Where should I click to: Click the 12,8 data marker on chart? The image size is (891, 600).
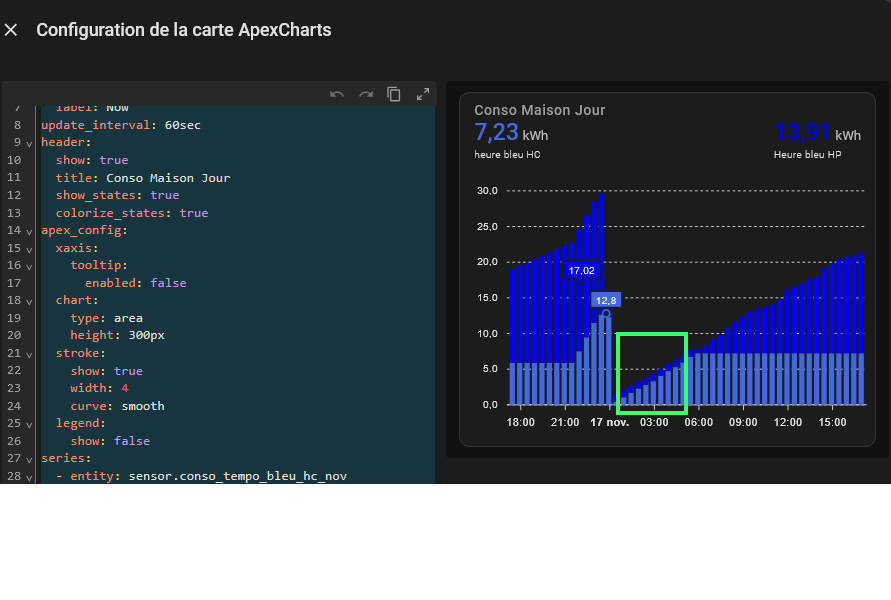pos(606,300)
